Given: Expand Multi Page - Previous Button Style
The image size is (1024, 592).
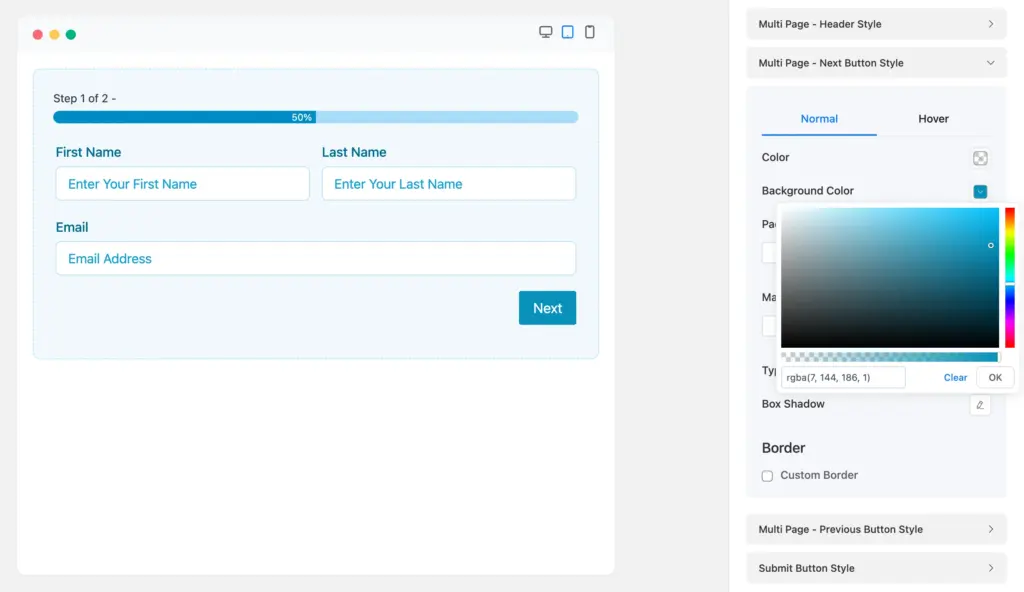Looking at the screenshot, I should [876, 529].
